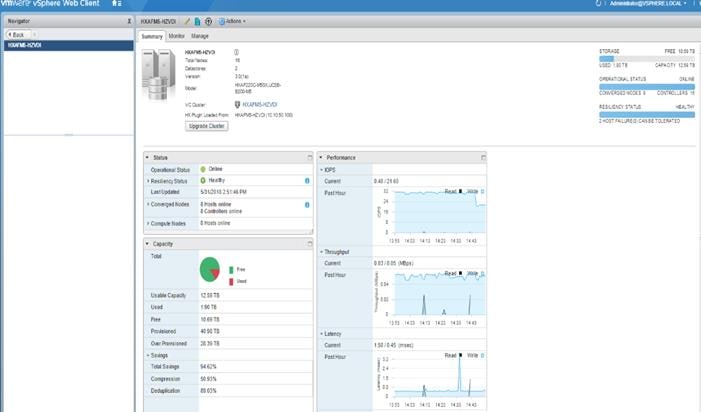Expand the Converged Nodes row
Viewport: 701px width, 412px height.
click(148, 204)
